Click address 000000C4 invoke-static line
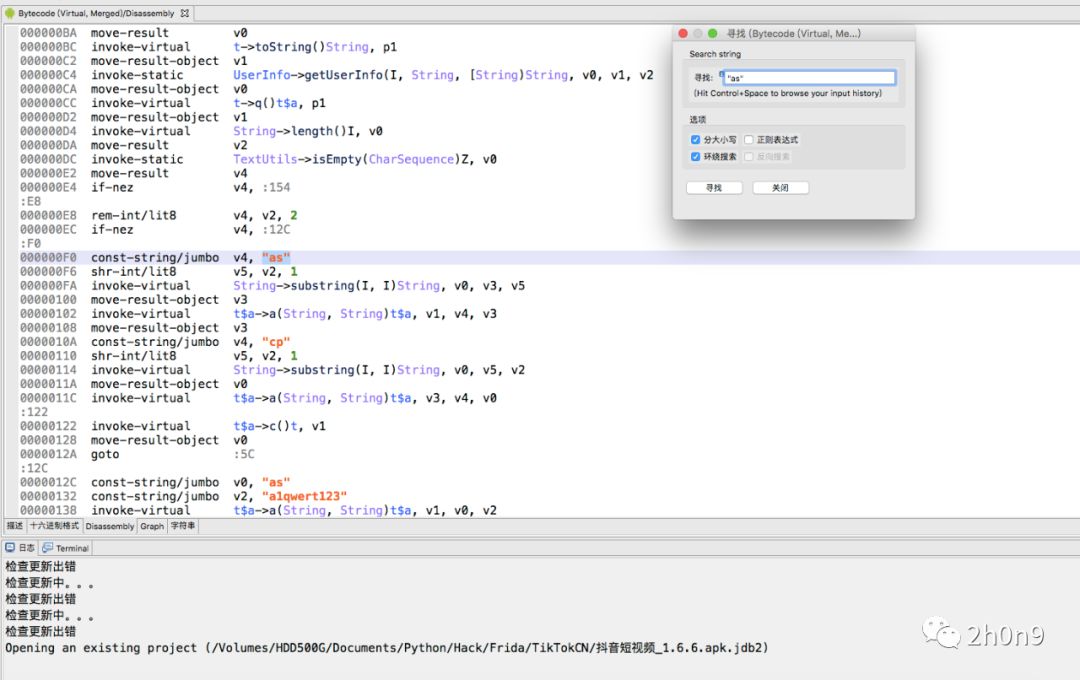The image size is (1080, 680). 137,74
